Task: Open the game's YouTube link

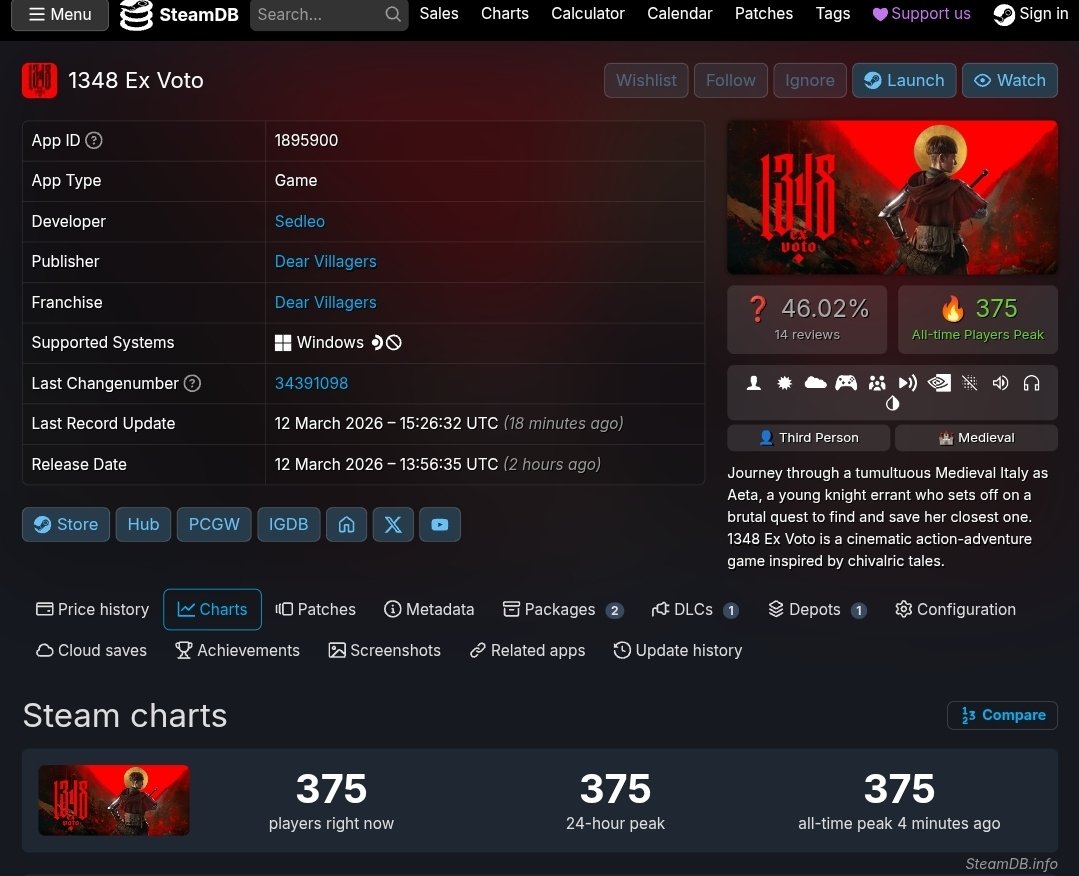Action: 440,524
